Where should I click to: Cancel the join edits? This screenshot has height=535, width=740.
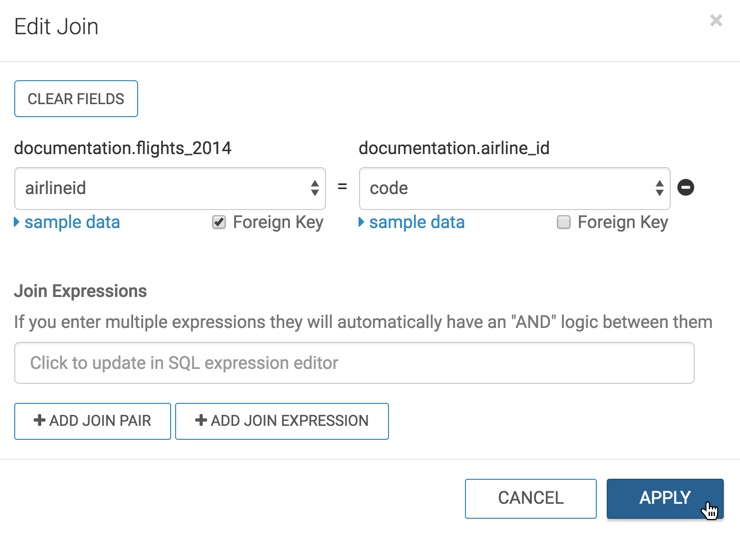pyautogui.click(x=530, y=498)
